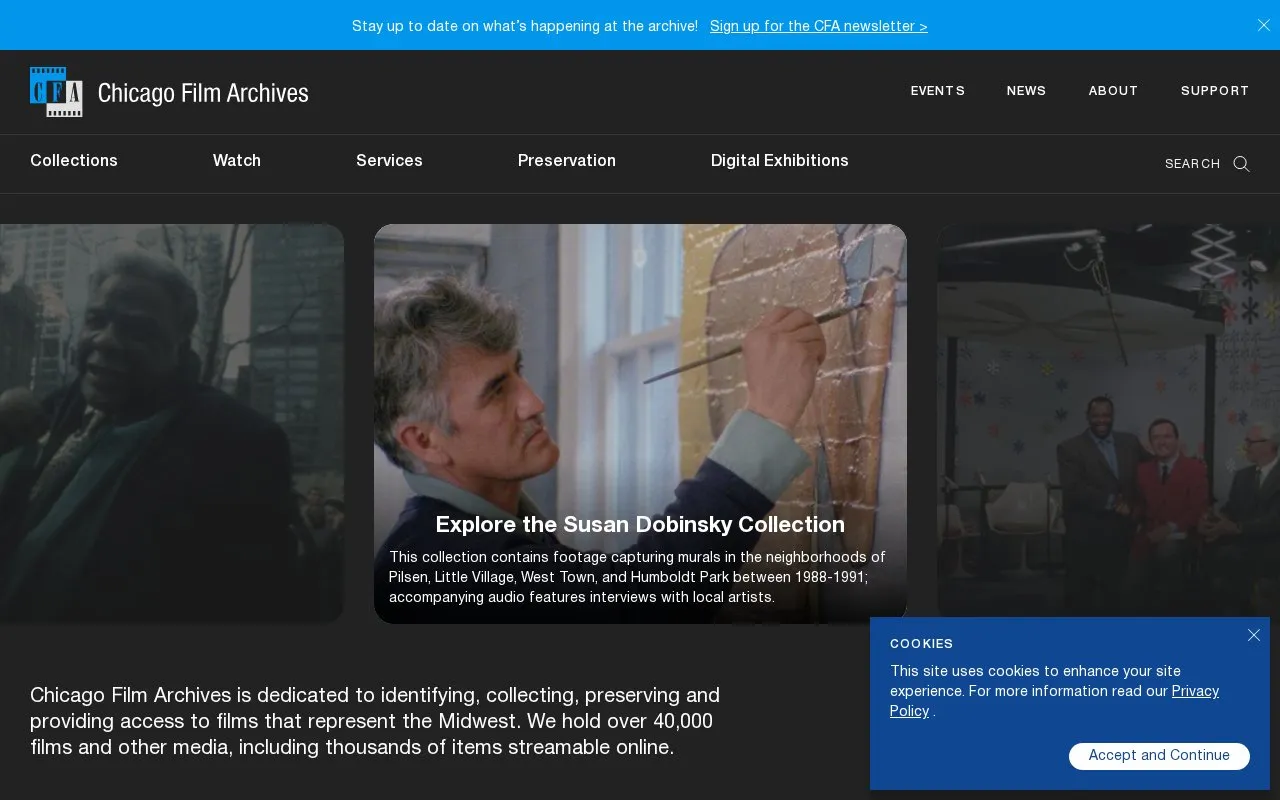Accept and Continue with cookies
Screen dimensions: 1280x800
[1159, 756]
